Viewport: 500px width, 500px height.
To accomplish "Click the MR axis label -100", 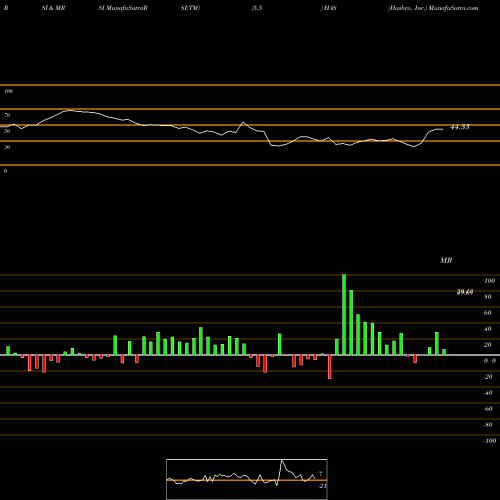I will point(490,441).
